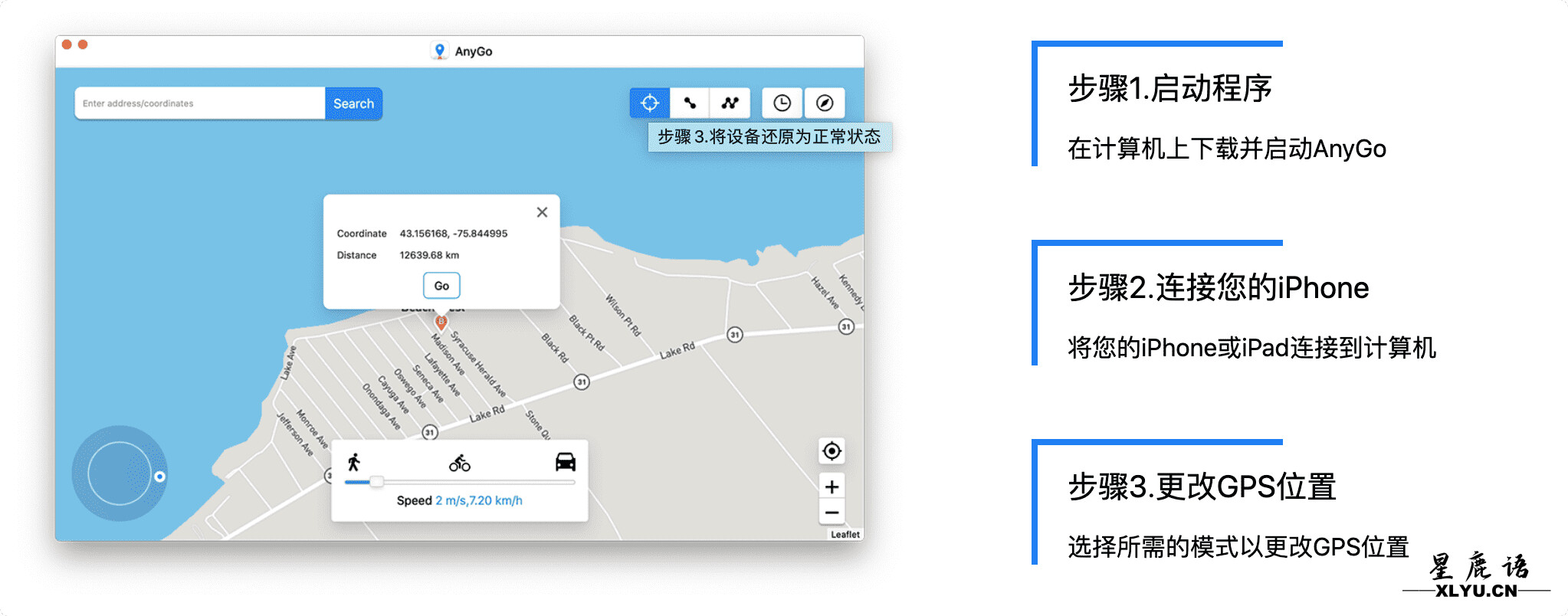
Task: Click the text 在计算机上下载并启动AnyGo
Action: [x=1227, y=149]
